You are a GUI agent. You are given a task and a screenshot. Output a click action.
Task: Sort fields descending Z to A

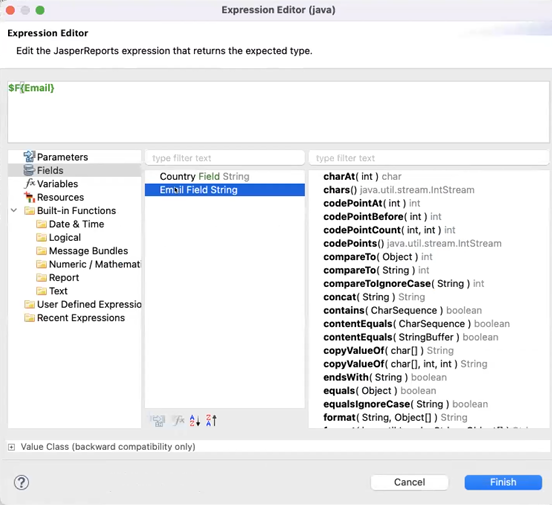[x=211, y=420]
